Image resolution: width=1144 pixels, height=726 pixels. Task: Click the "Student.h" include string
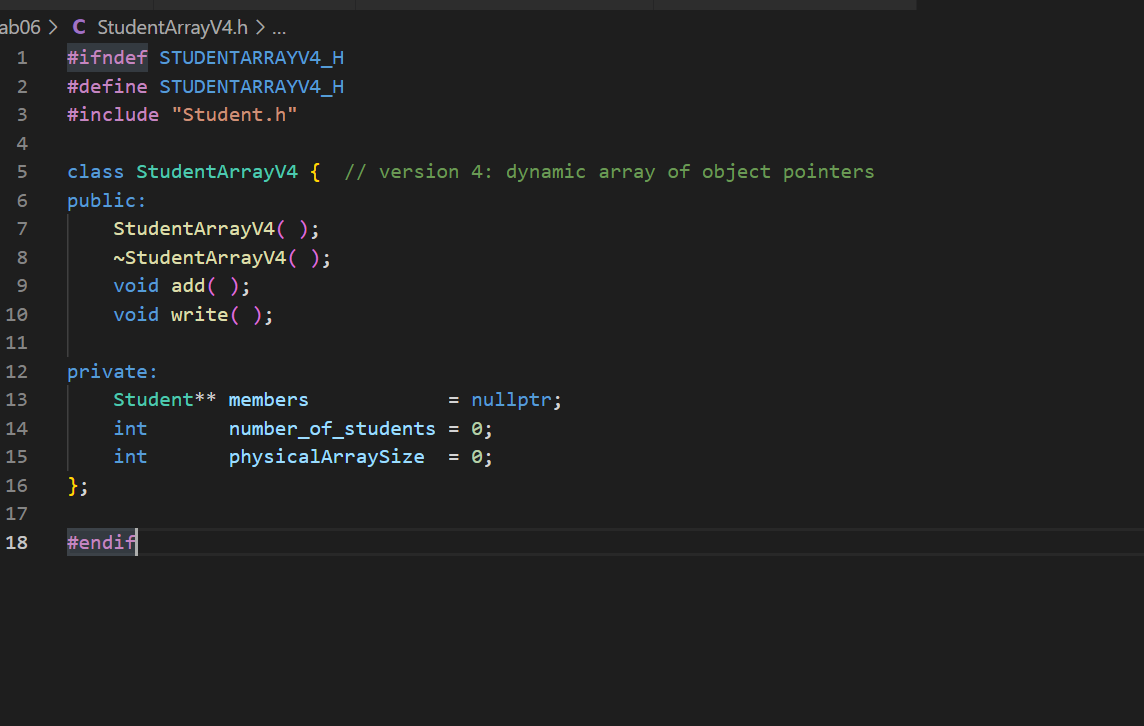[x=234, y=114]
